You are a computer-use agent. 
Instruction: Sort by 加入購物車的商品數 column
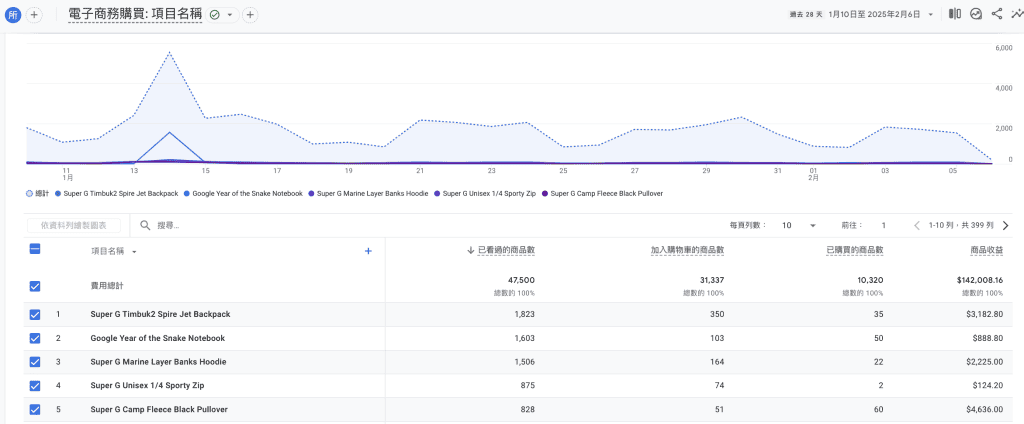pos(687,250)
